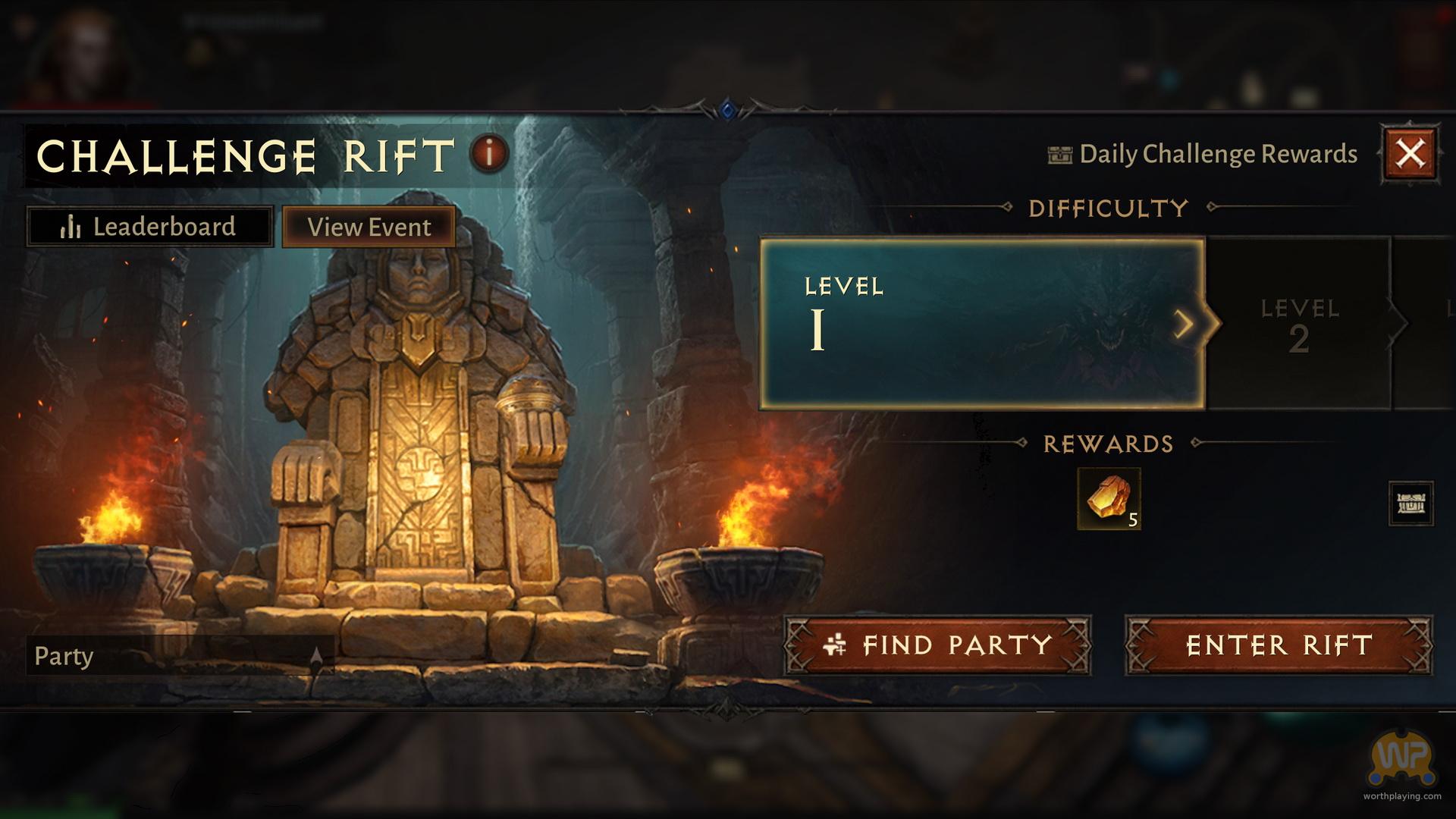Select the Level 2 difficulty tile
Screen dimensions: 1456x819
[x=1299, y=324]
